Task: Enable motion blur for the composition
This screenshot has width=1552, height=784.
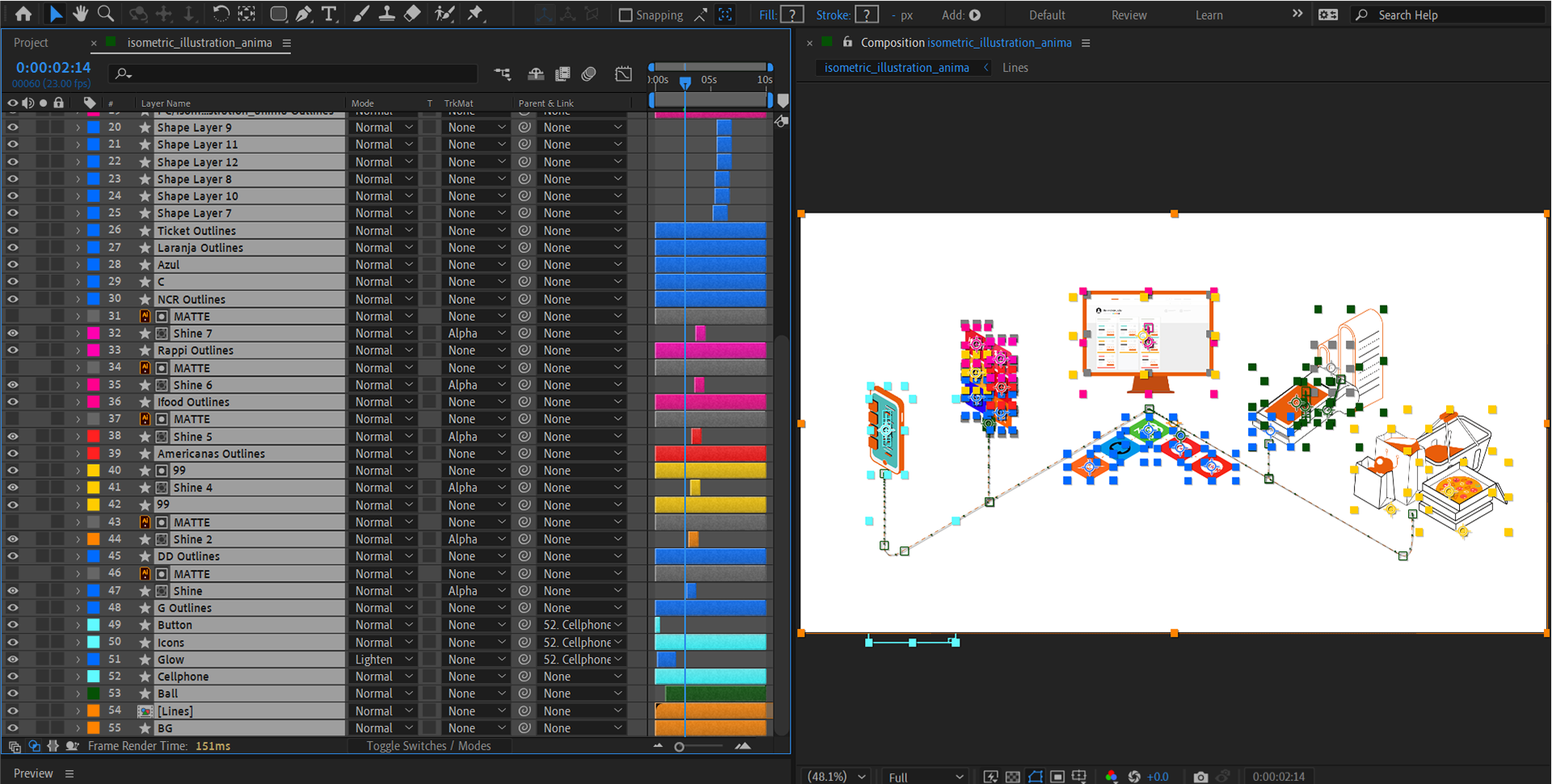Action: click(x=589, y=74)
